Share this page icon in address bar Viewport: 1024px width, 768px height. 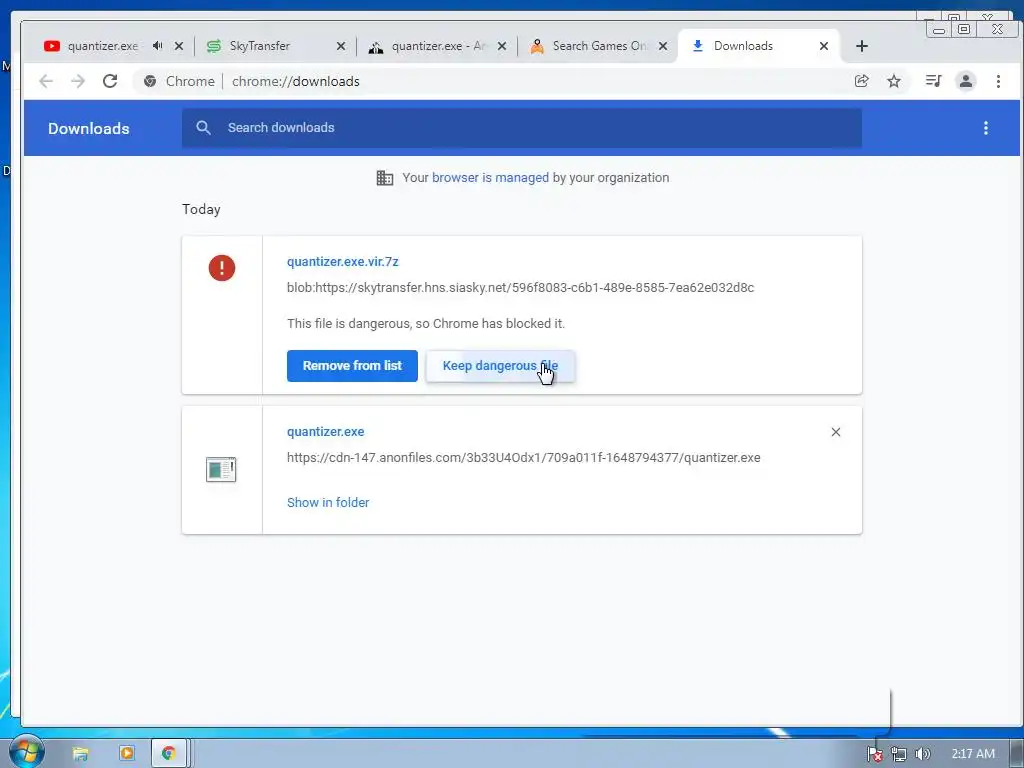pos(861,81)
